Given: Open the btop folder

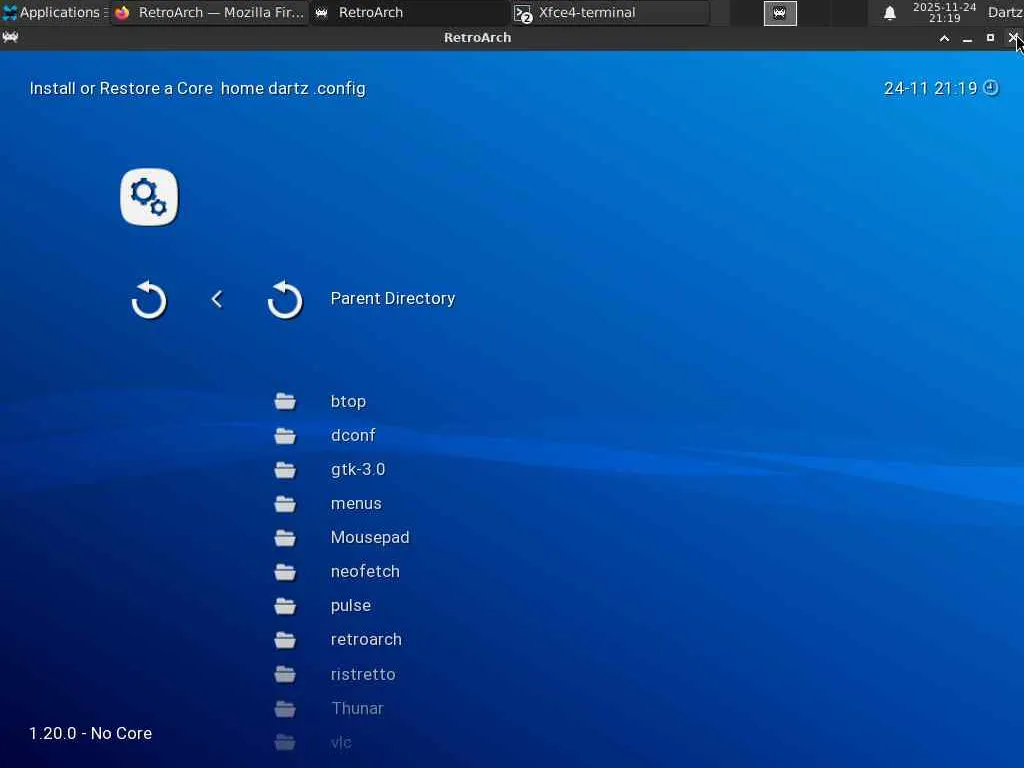Looking at the screenshot, I should pos(348,401).
